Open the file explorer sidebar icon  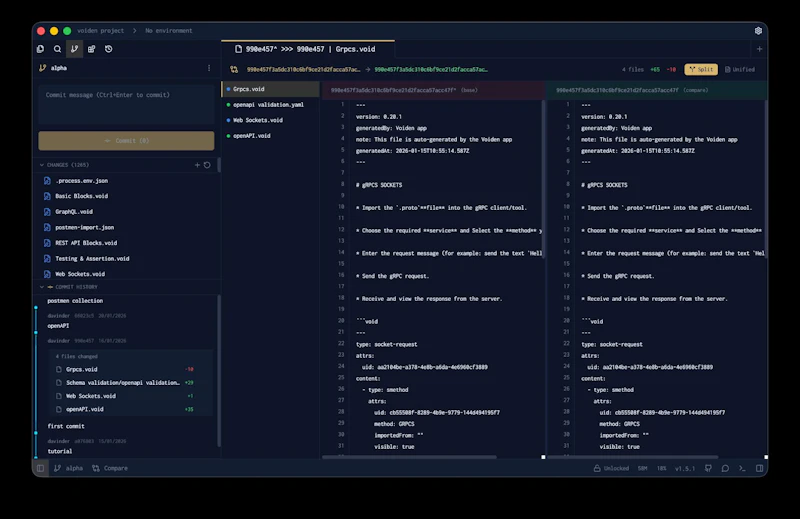click(x=40, y=49)
